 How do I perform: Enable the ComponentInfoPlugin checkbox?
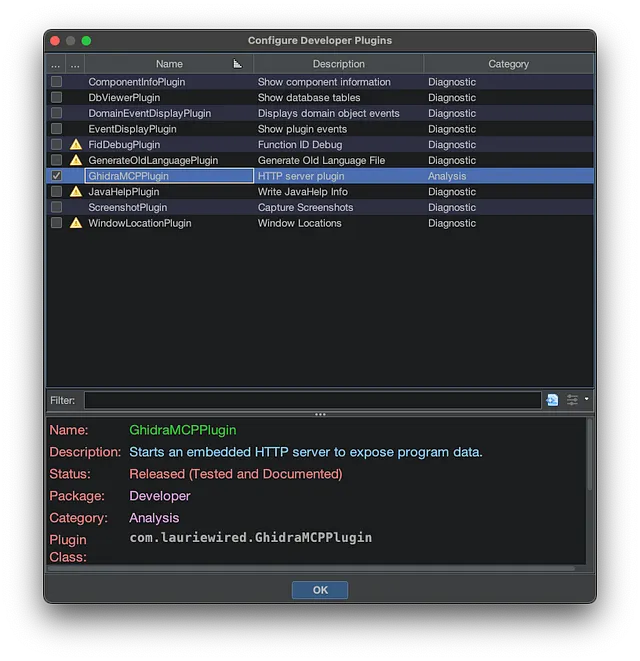point(57,82)
